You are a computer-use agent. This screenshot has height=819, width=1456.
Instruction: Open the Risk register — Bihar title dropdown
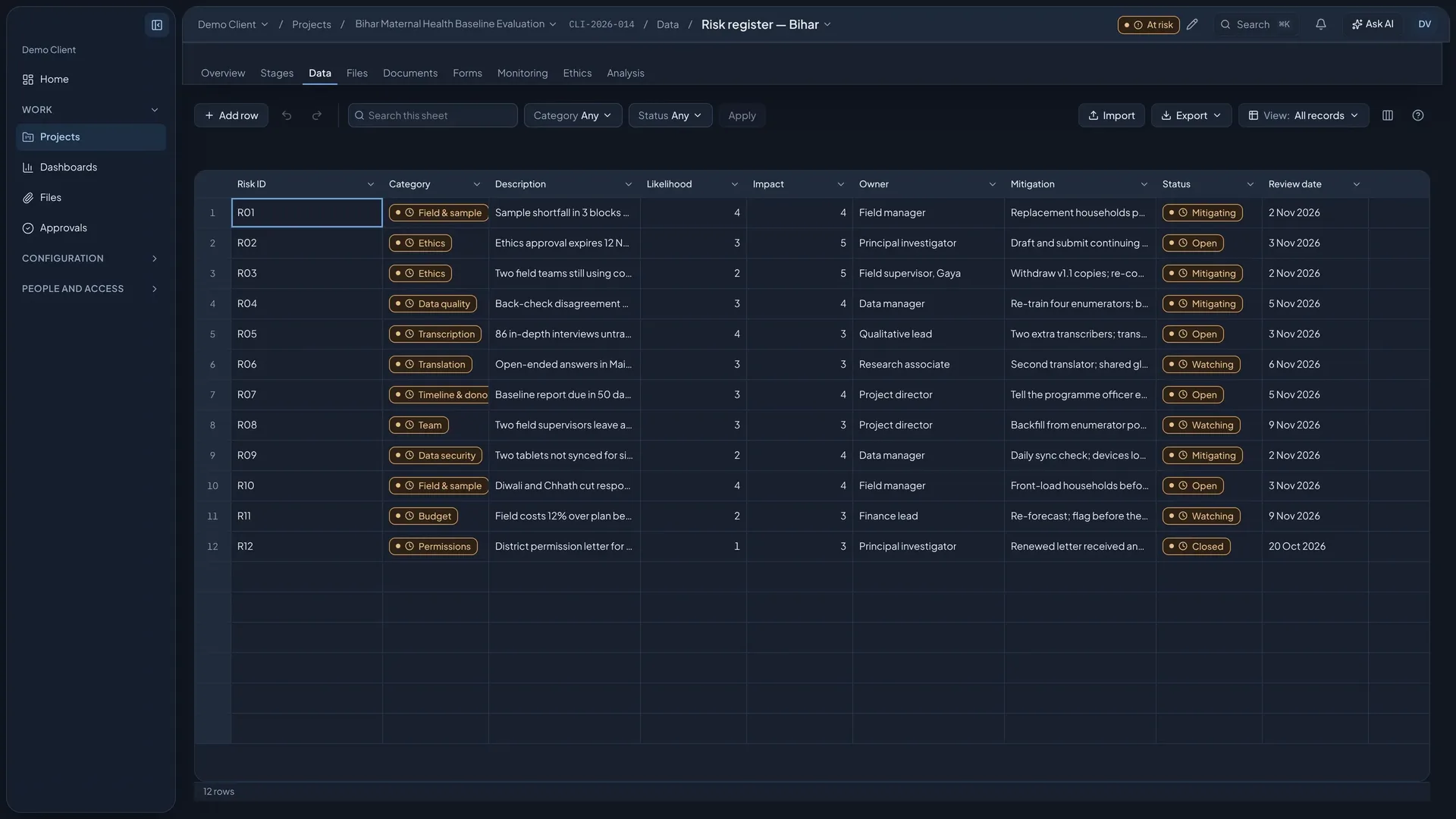pyautogui.click(x=766, y=24)
